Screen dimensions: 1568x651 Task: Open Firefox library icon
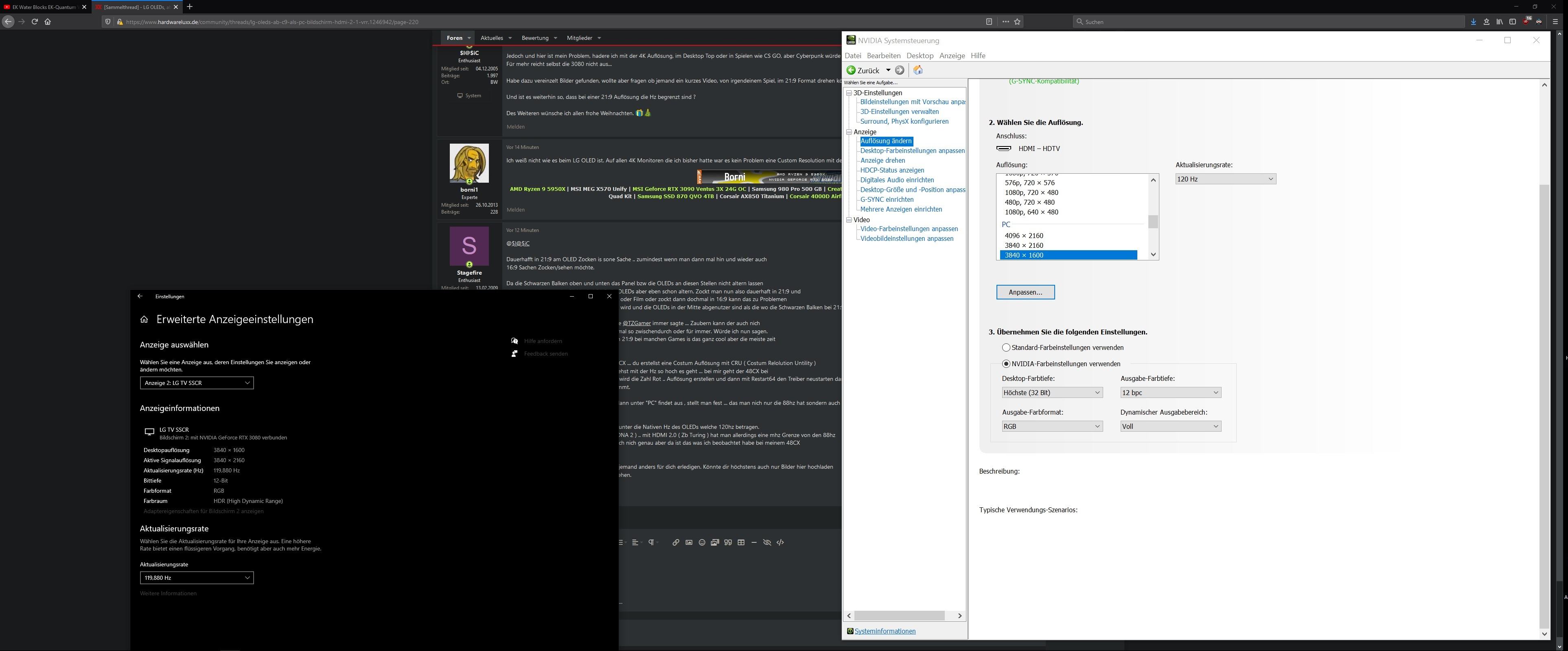(x=1499, y=21)
